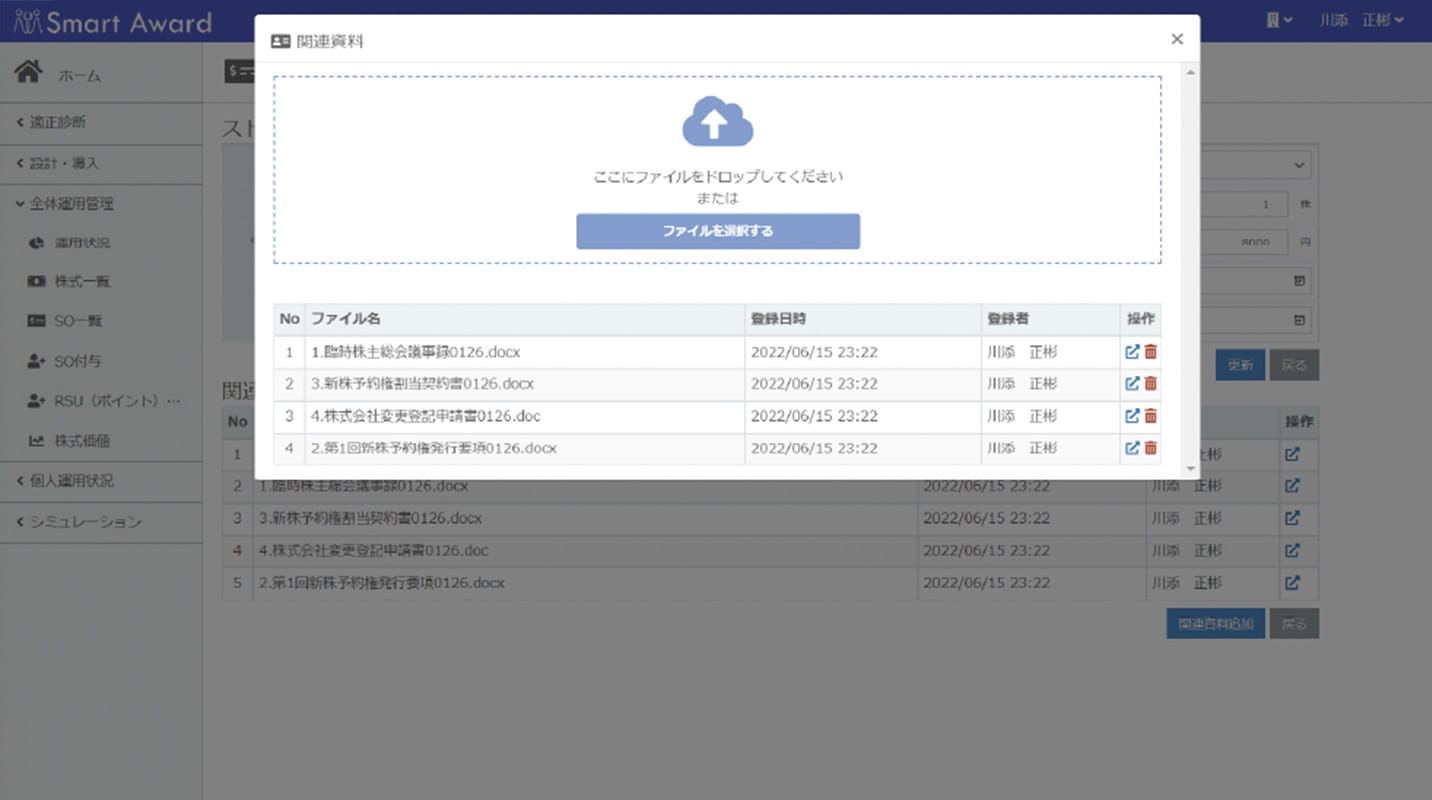Go to ホーム in the sidebar

tap(79, 75)
